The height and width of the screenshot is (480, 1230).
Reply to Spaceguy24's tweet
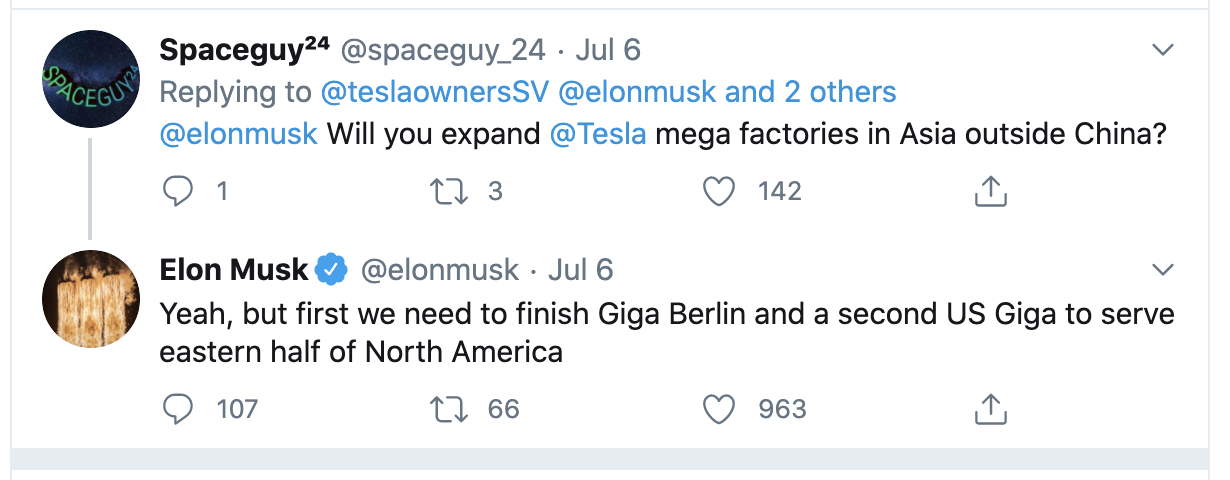coord(177,191)
